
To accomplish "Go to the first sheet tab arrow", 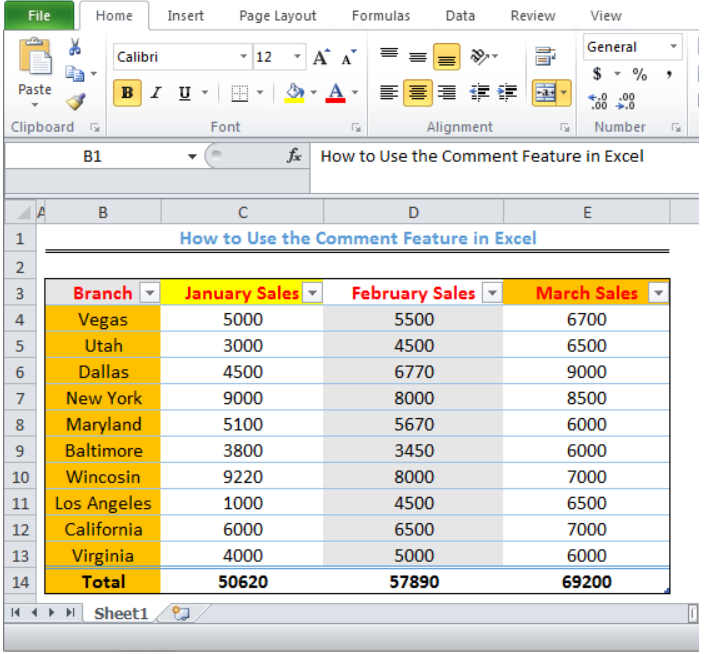I will [15, 613].
